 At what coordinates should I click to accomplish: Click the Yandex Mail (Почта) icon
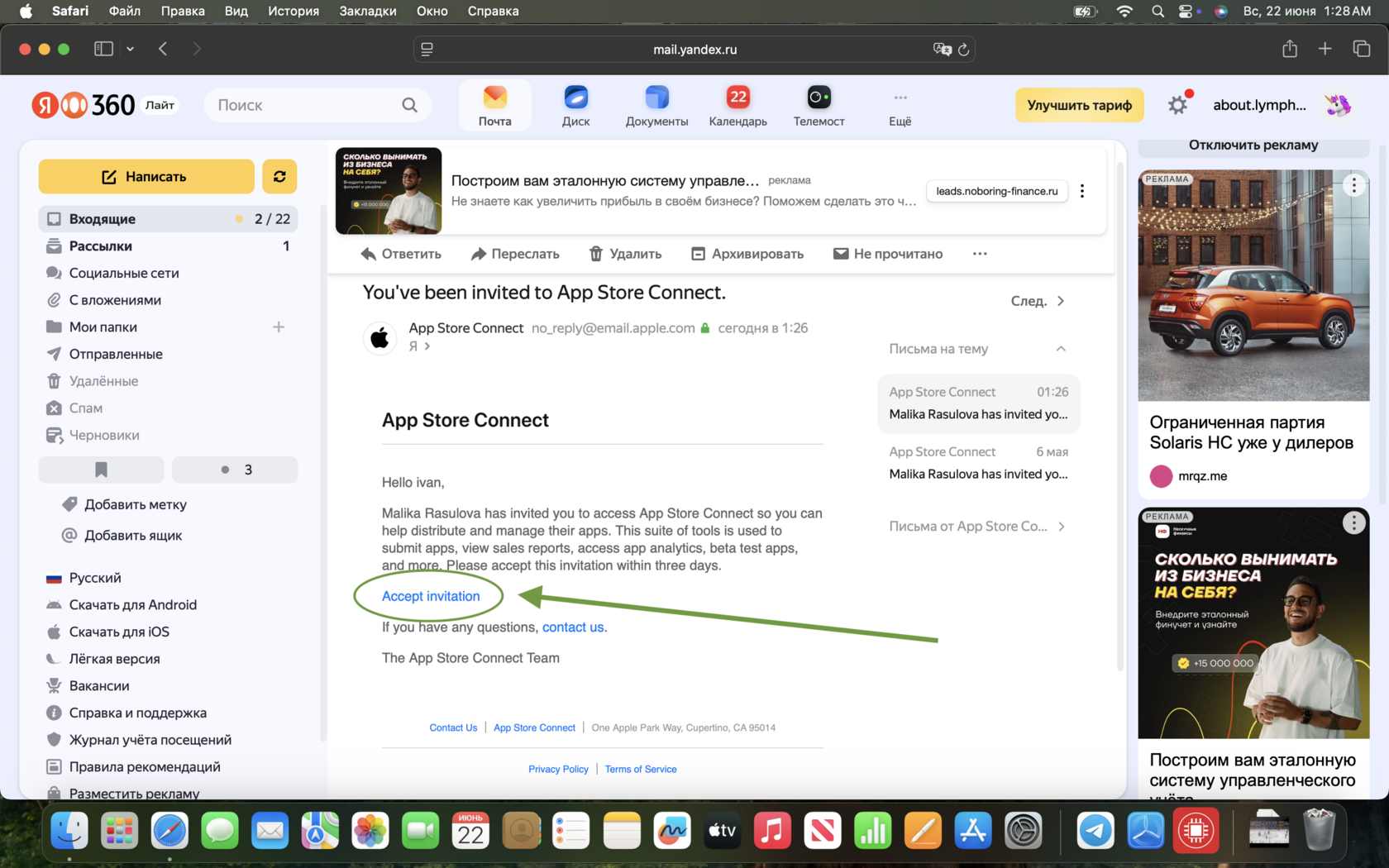coord(494,106)
